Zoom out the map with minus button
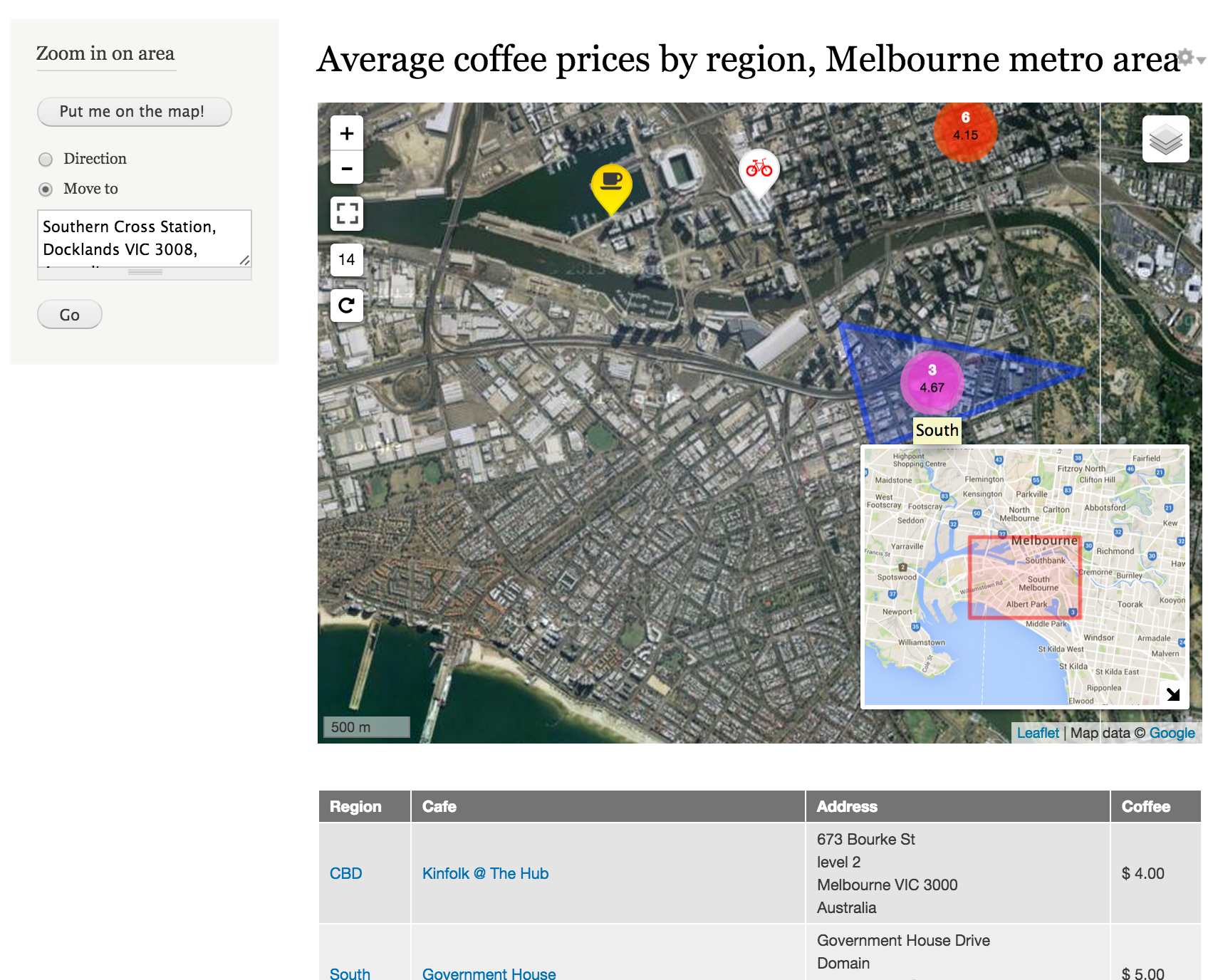 click(347, 169)
